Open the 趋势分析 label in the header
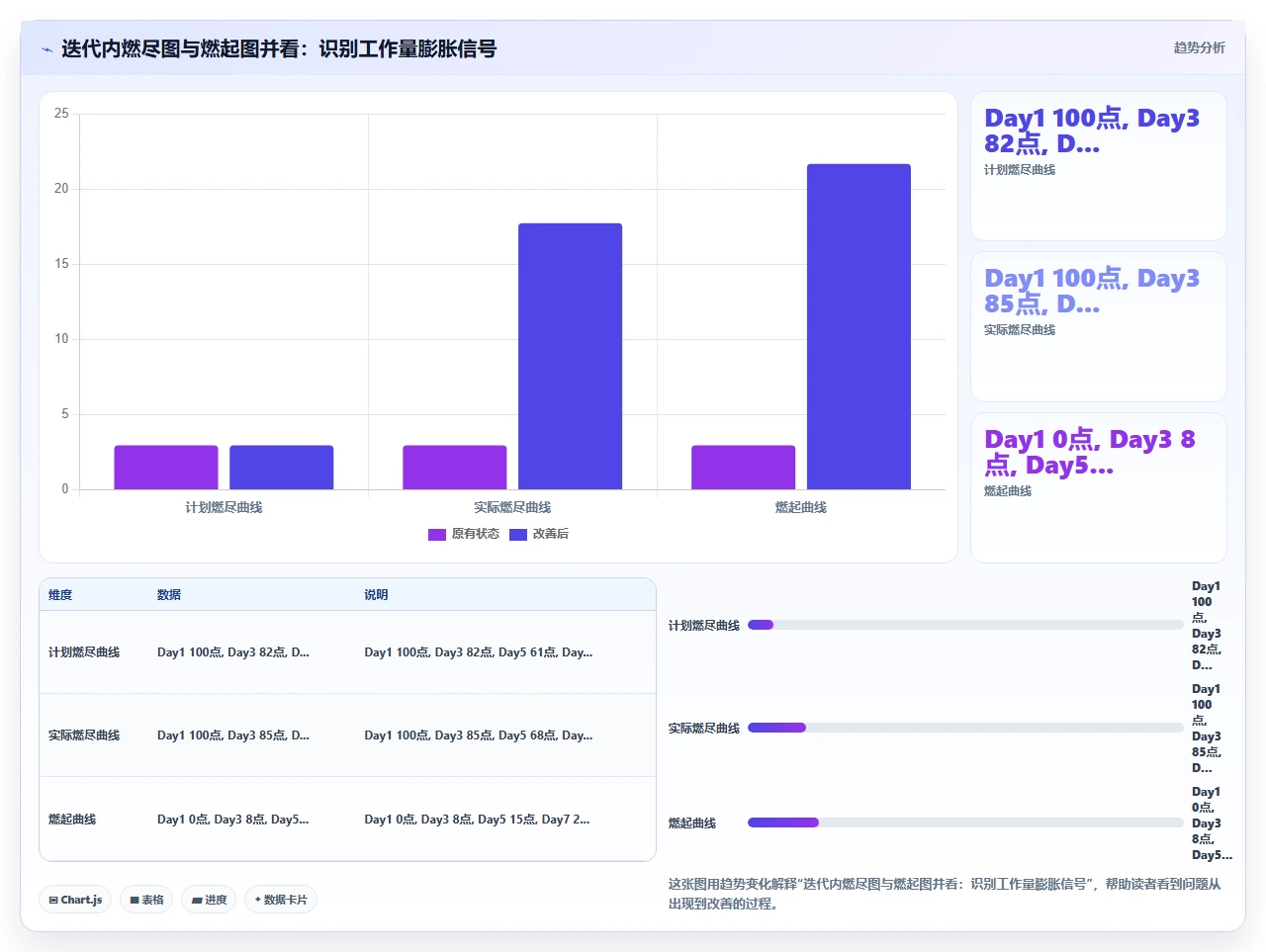This screenshot has height=952, width=1266. click(x=1199, y=47)
